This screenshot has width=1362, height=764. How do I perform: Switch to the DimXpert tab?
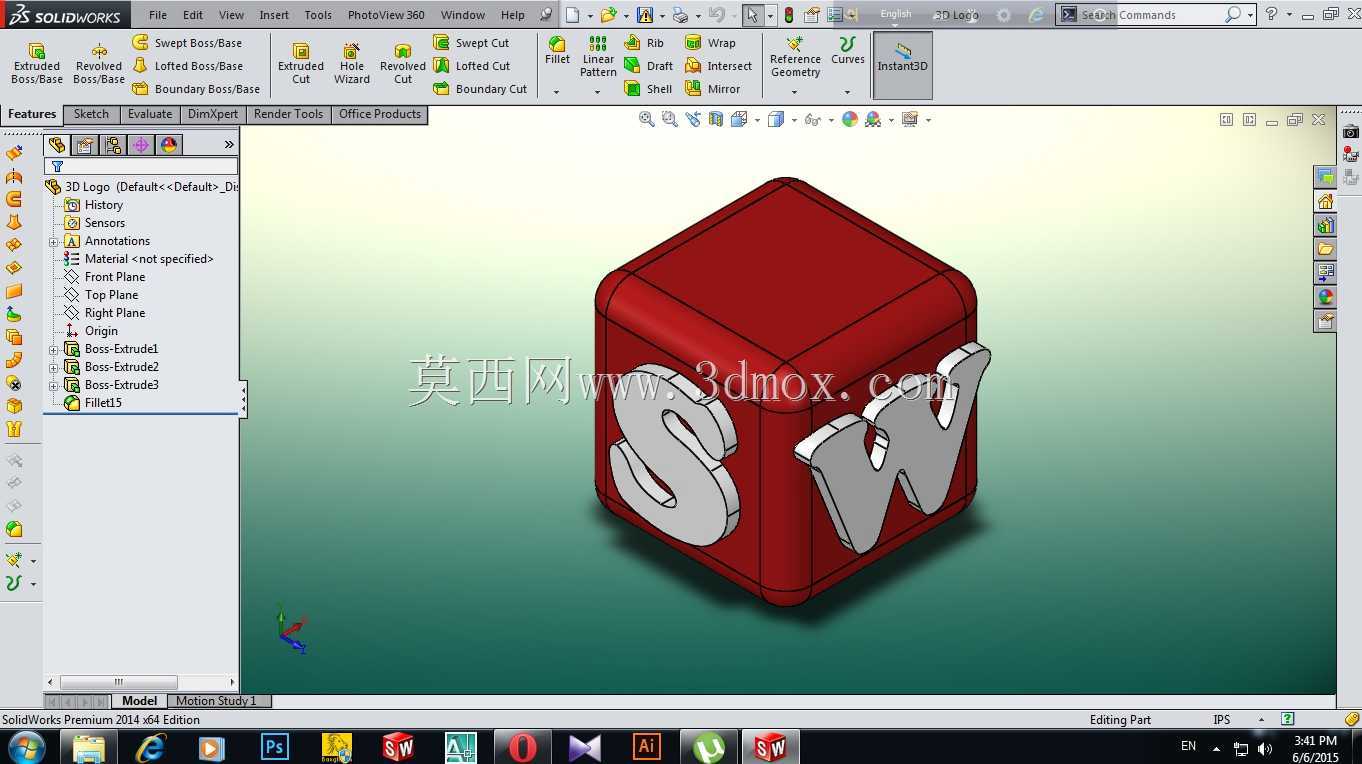point(213,114)
